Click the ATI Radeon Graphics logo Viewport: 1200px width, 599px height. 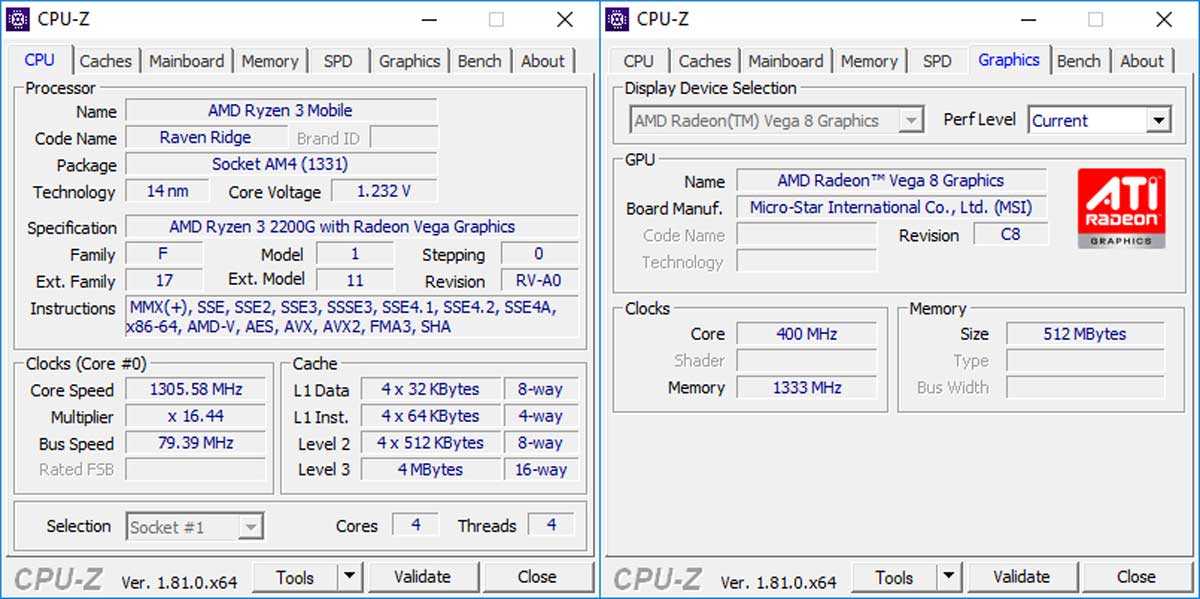(x=1121, y=208)
